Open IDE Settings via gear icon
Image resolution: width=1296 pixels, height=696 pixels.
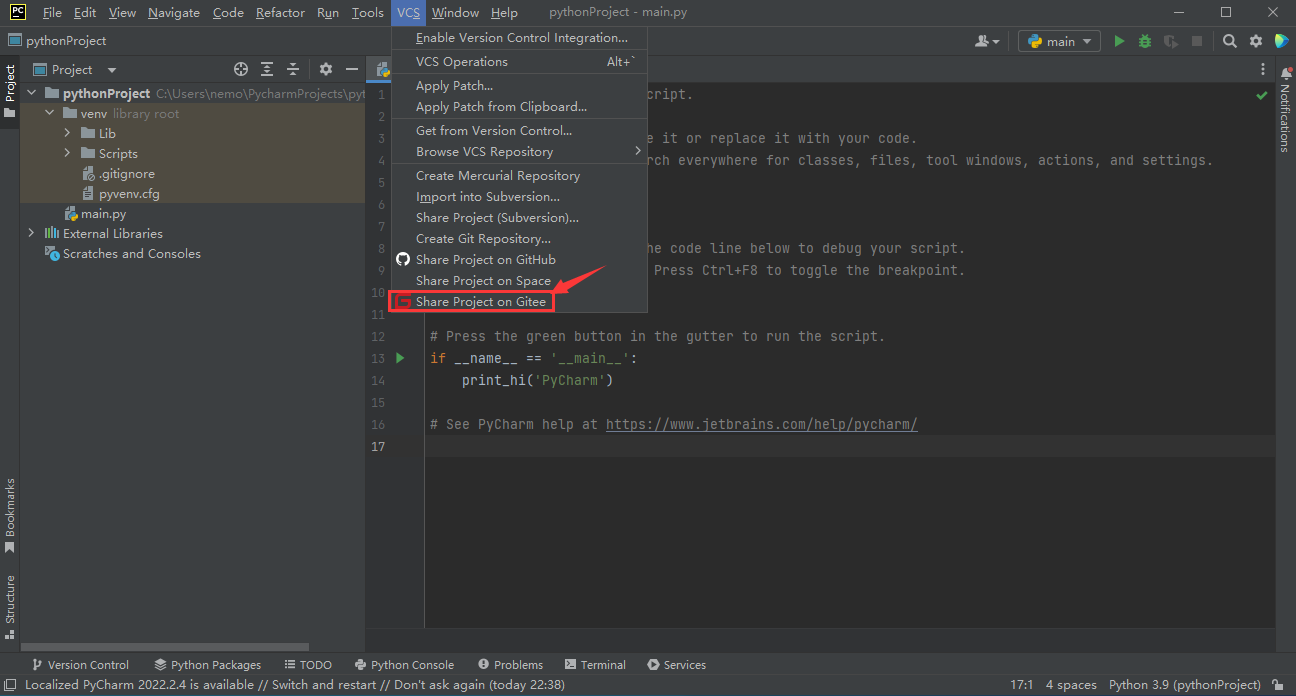[1255, 40]
